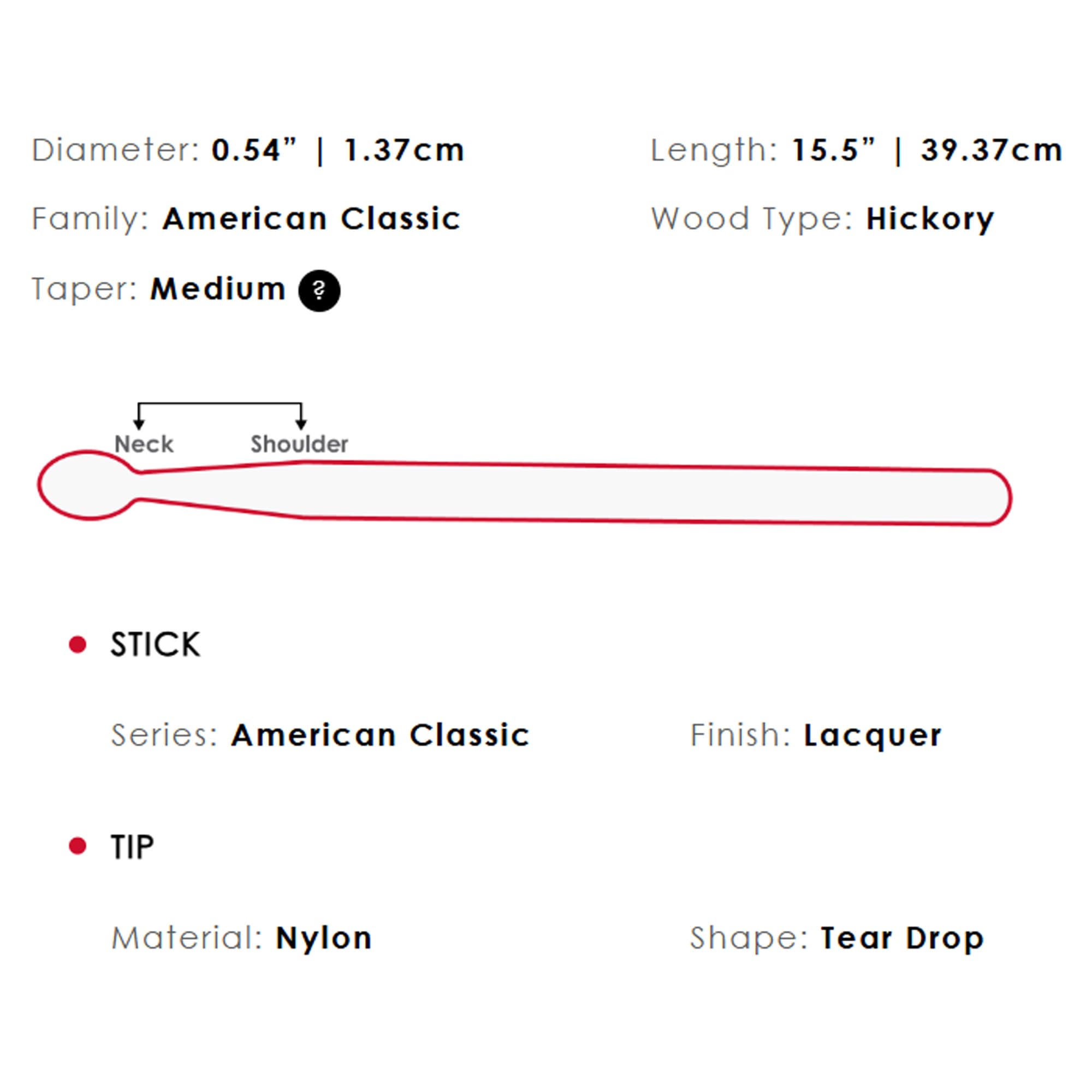Click the Shoulder label on the diagram
The height and width of the screenshot is (1092, 1092).
300,444
